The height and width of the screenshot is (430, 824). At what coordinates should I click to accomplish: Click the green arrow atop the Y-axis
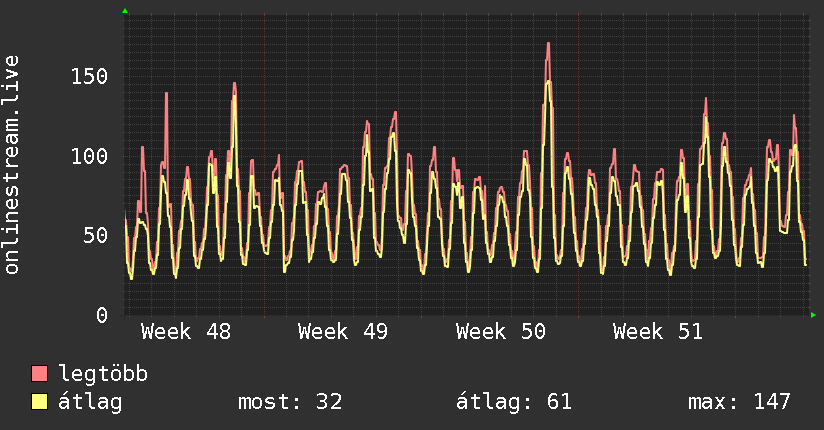tap(125, 11)
